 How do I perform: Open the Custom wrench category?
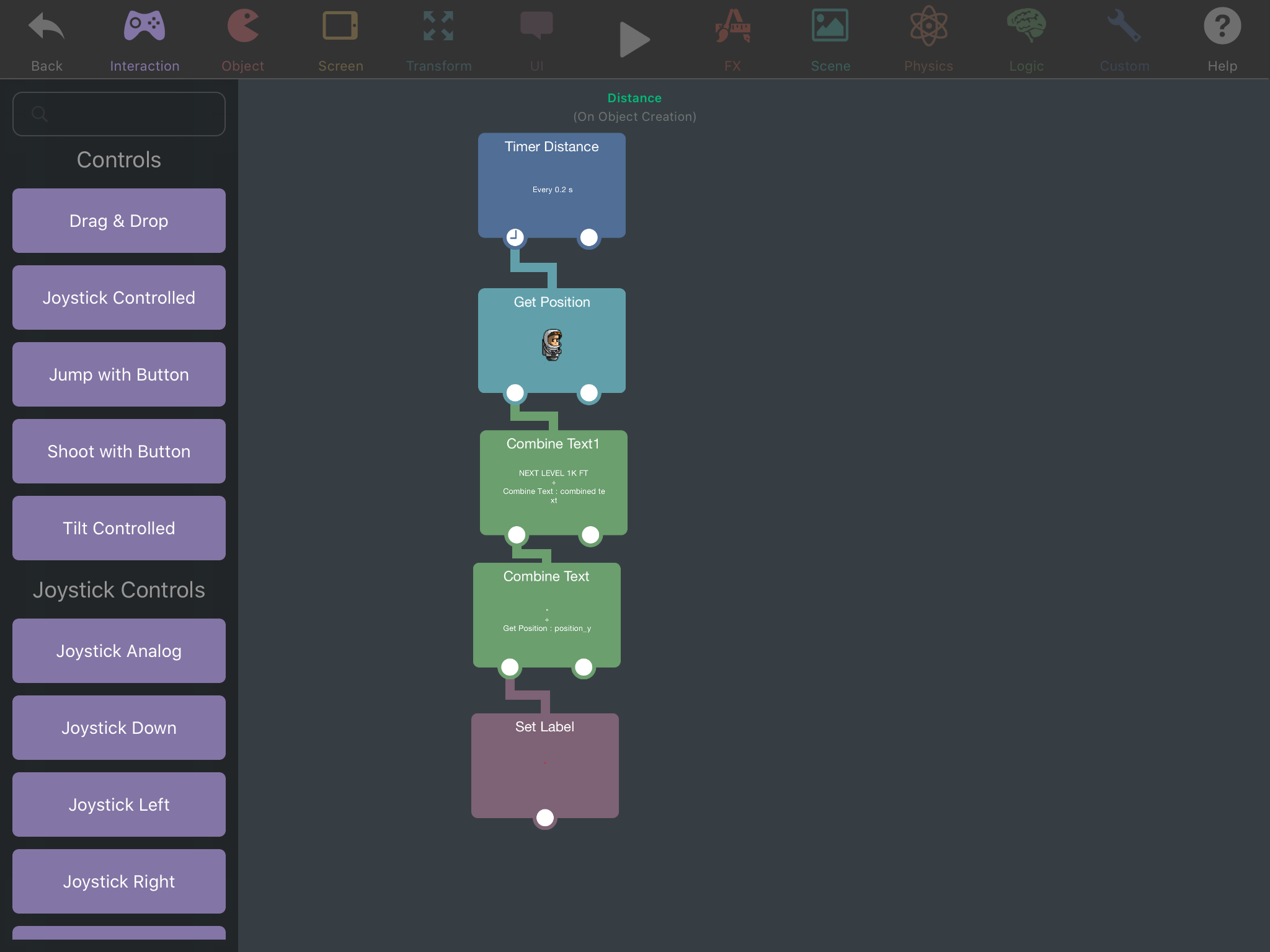point(1124,27)
